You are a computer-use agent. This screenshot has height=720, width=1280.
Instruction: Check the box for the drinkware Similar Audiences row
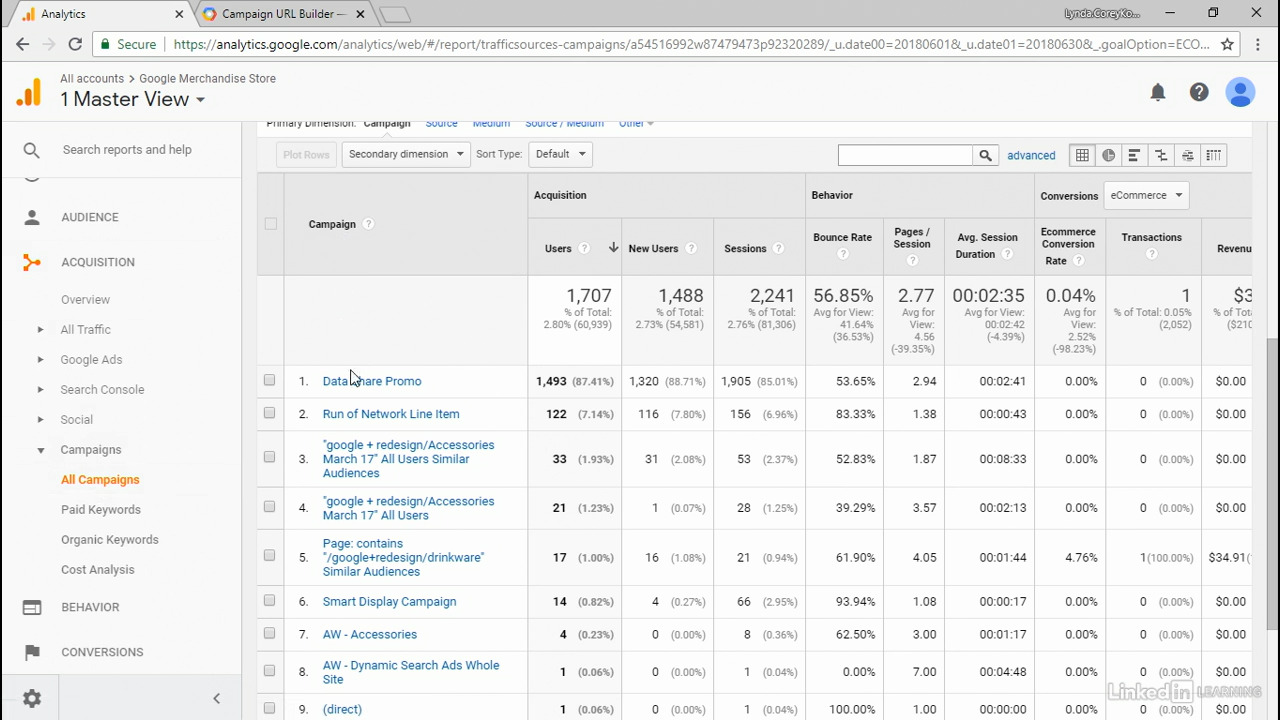[269, 555]
